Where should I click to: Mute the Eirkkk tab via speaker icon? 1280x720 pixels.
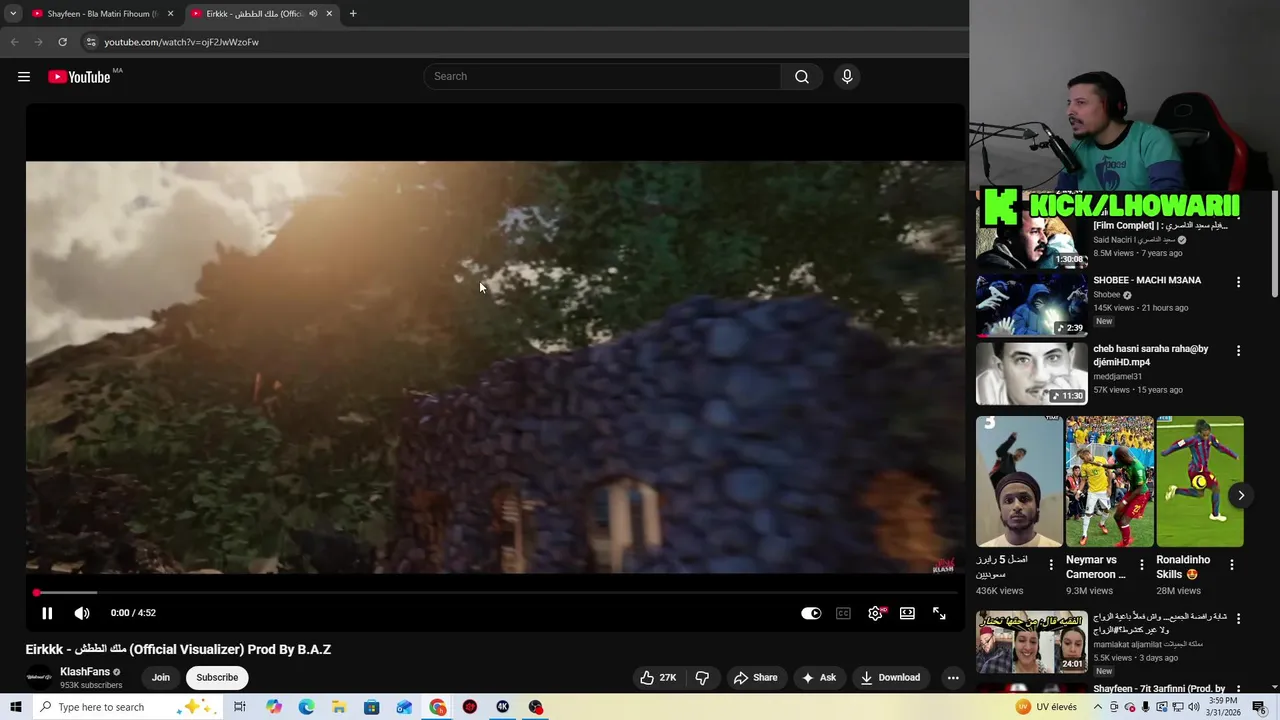click(313, 14)
